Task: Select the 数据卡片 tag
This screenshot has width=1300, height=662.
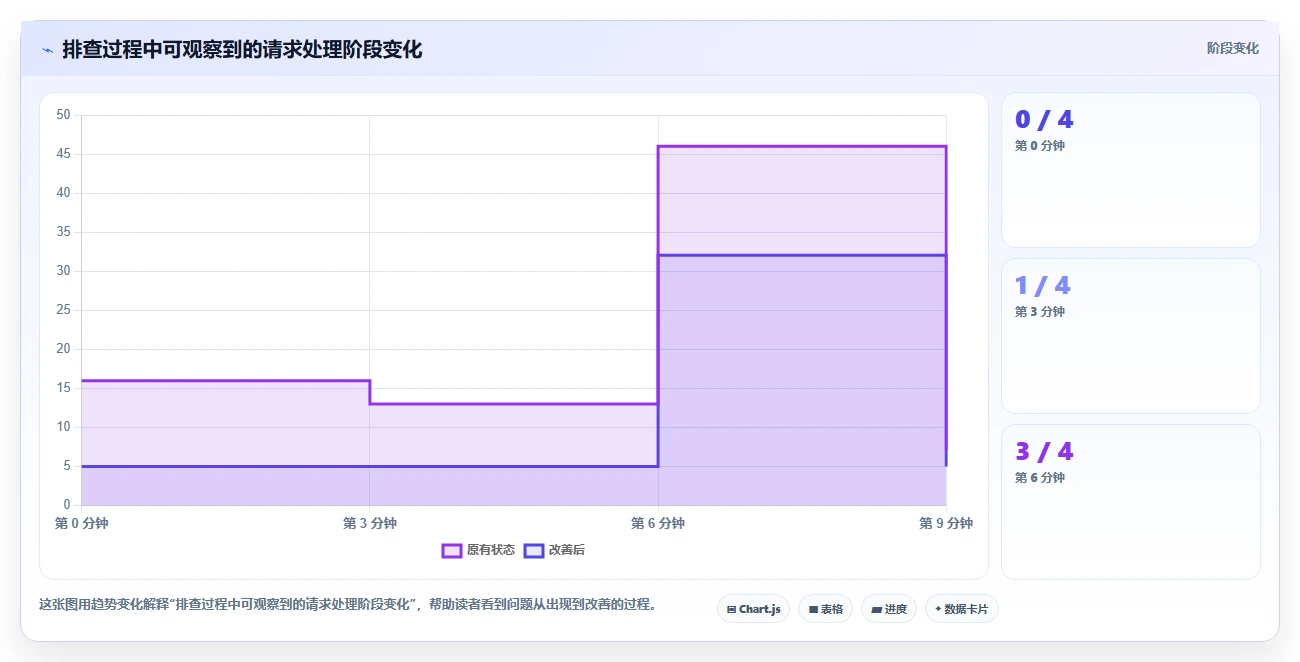Action: pyautogui.click(x=961, y=609)
